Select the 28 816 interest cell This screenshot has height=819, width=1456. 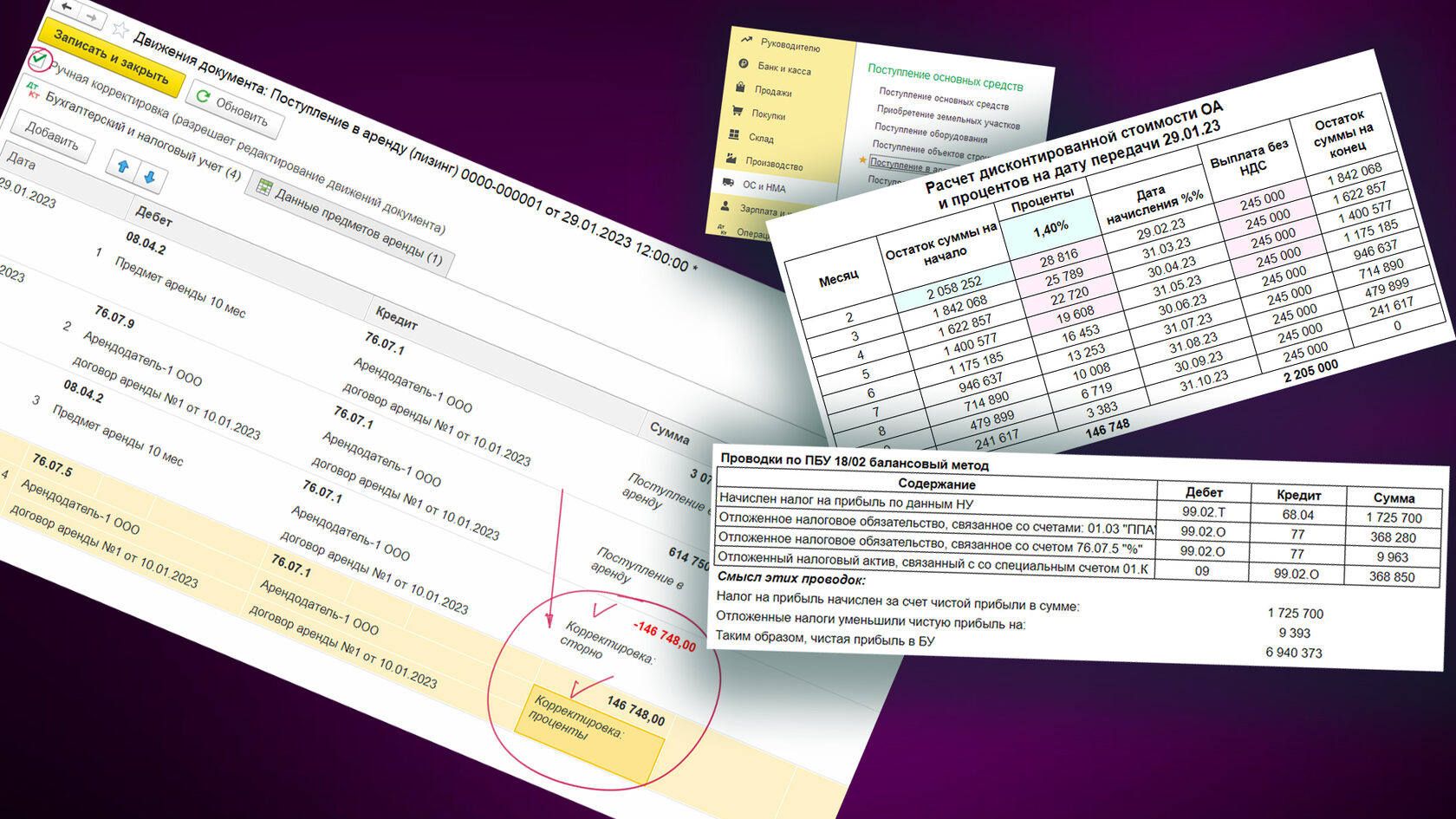point(1059,258)
